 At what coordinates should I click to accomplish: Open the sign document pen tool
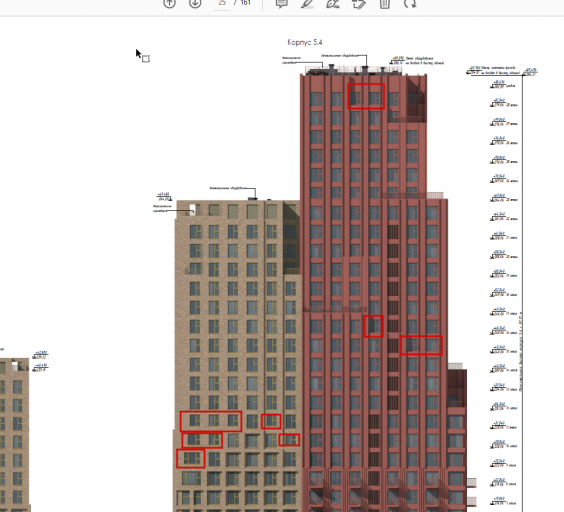pyautogui.click(x=333, y=4)
